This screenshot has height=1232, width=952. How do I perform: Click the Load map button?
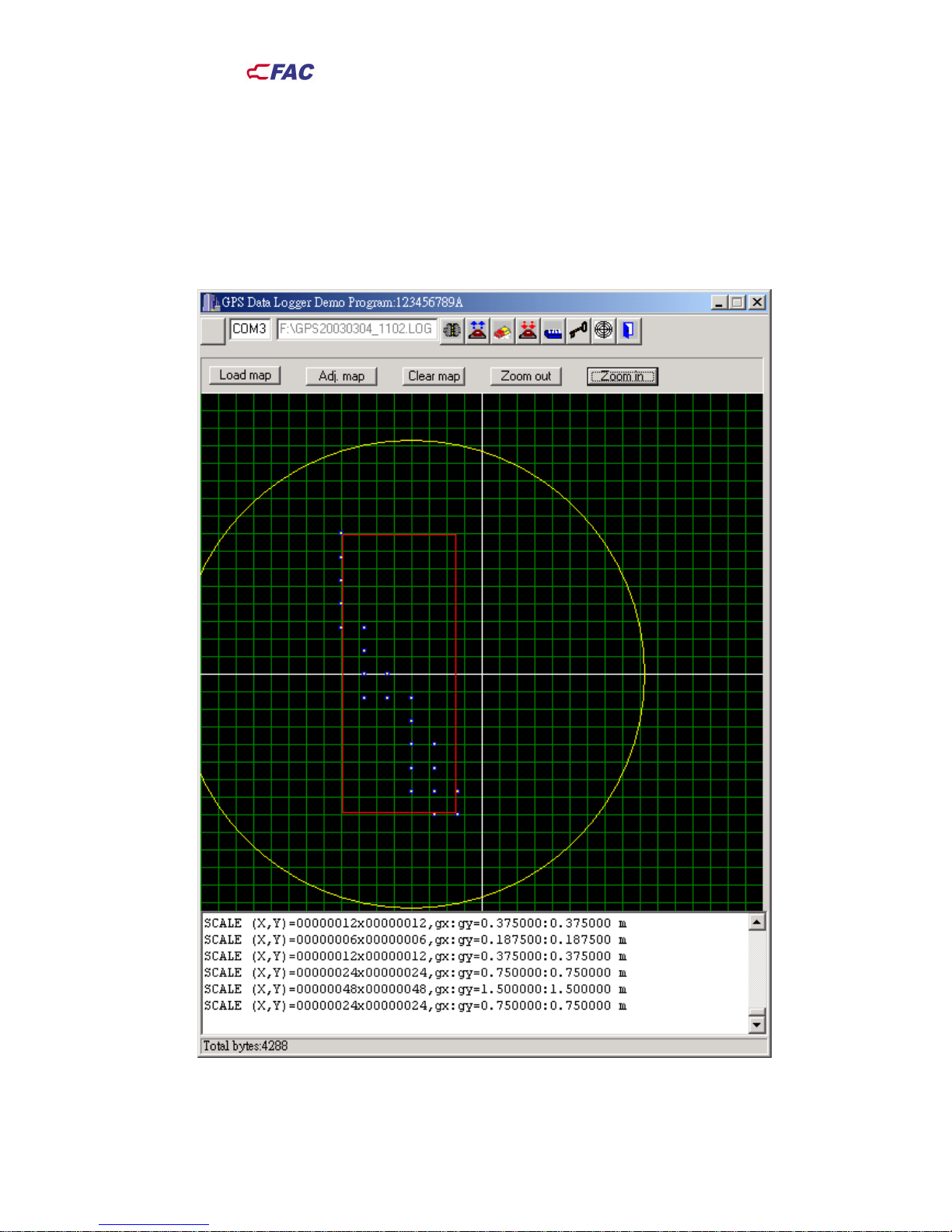(245, 375)
